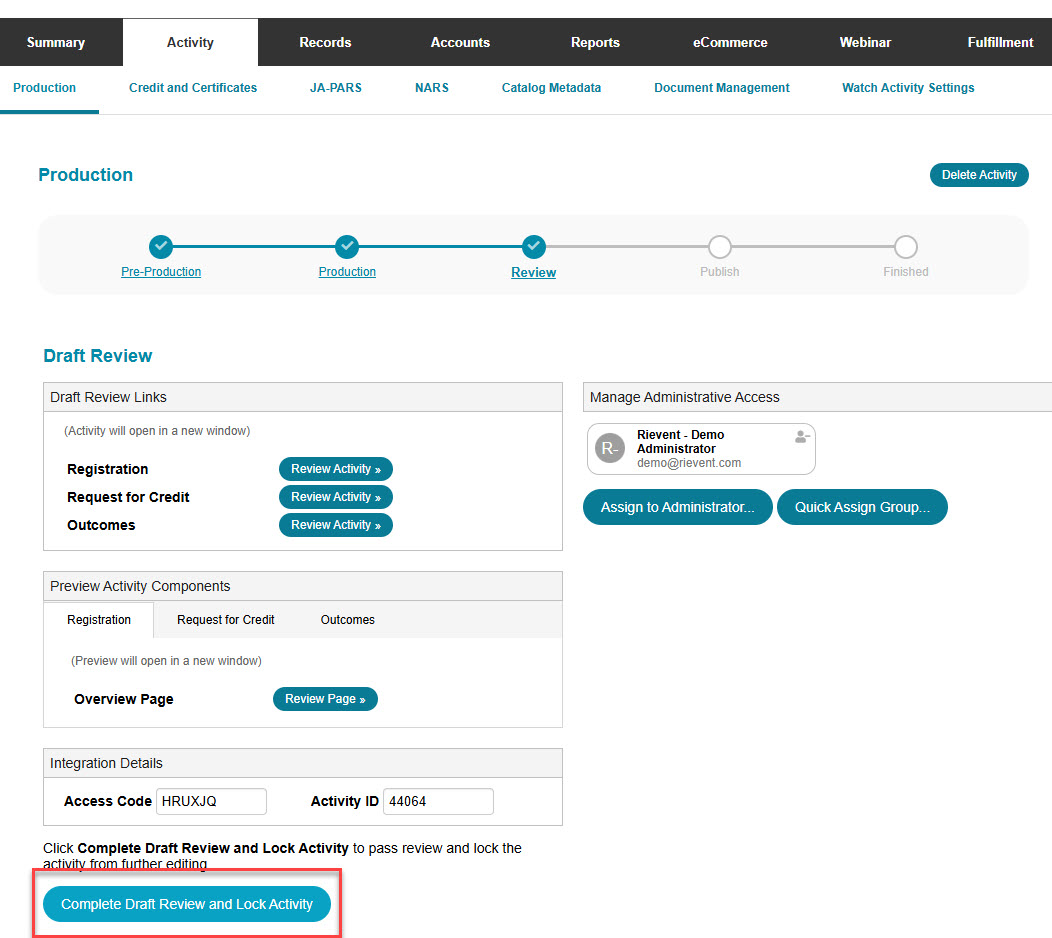Switch to the Accounts tab

tap(460, 42)
